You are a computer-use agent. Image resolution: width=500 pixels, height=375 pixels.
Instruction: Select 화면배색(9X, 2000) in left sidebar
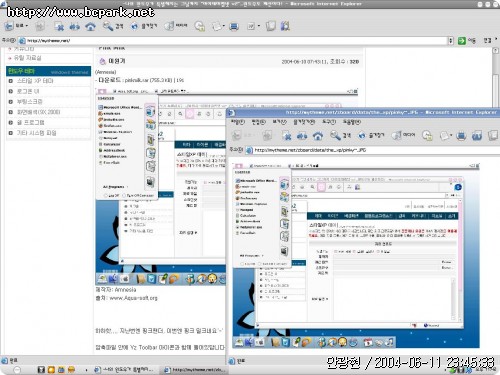(x=39, y=112)
